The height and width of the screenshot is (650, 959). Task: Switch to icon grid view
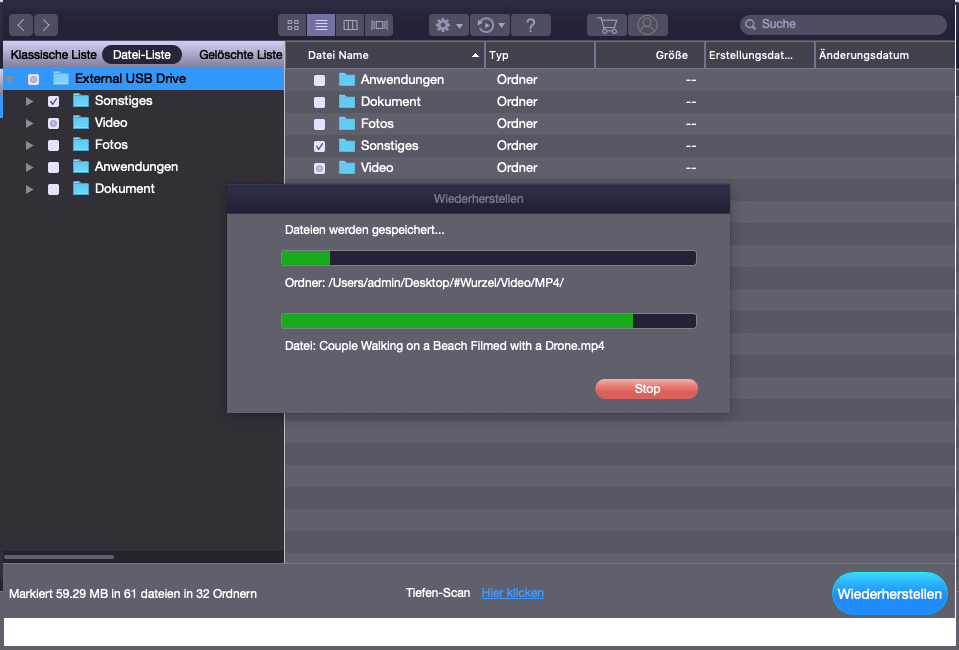pos(293,24)
